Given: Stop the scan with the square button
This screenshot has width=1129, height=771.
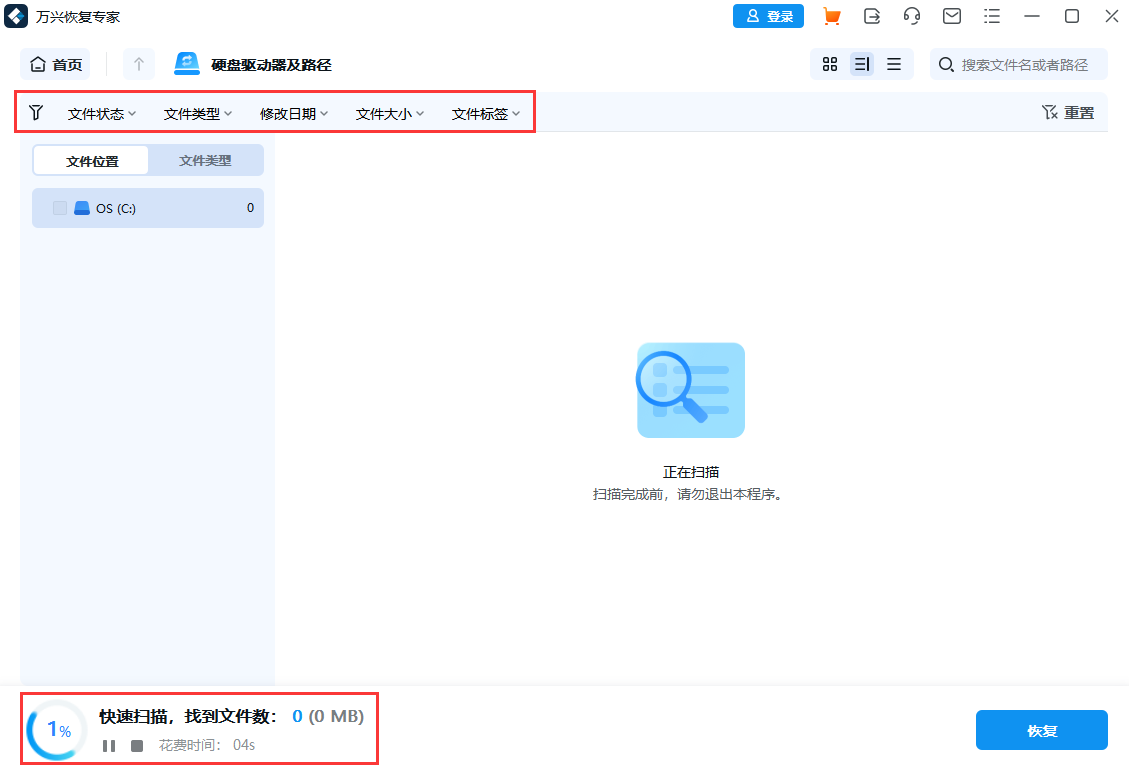Looking at the screenshot, I should pos(137,746).
